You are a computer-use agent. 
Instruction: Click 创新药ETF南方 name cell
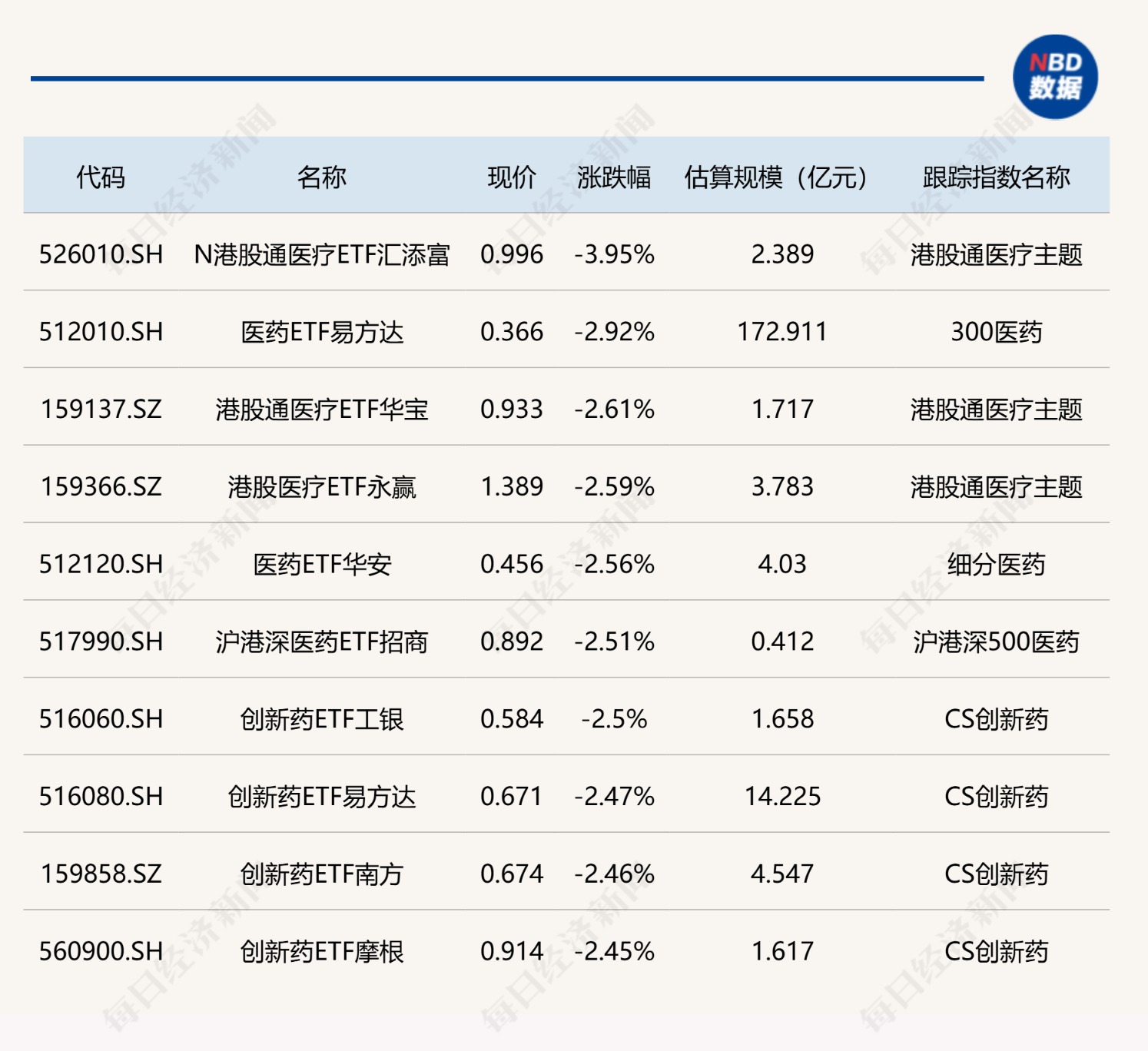322,874
